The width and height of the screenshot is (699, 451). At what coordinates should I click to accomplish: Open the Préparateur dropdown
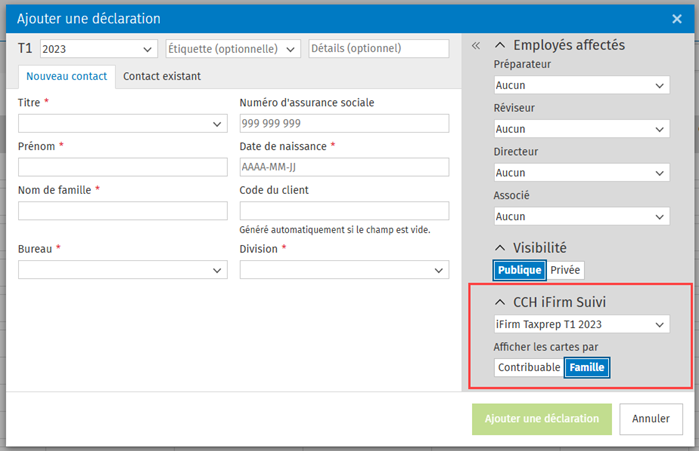pyautogui.click(x=581, y=86)
